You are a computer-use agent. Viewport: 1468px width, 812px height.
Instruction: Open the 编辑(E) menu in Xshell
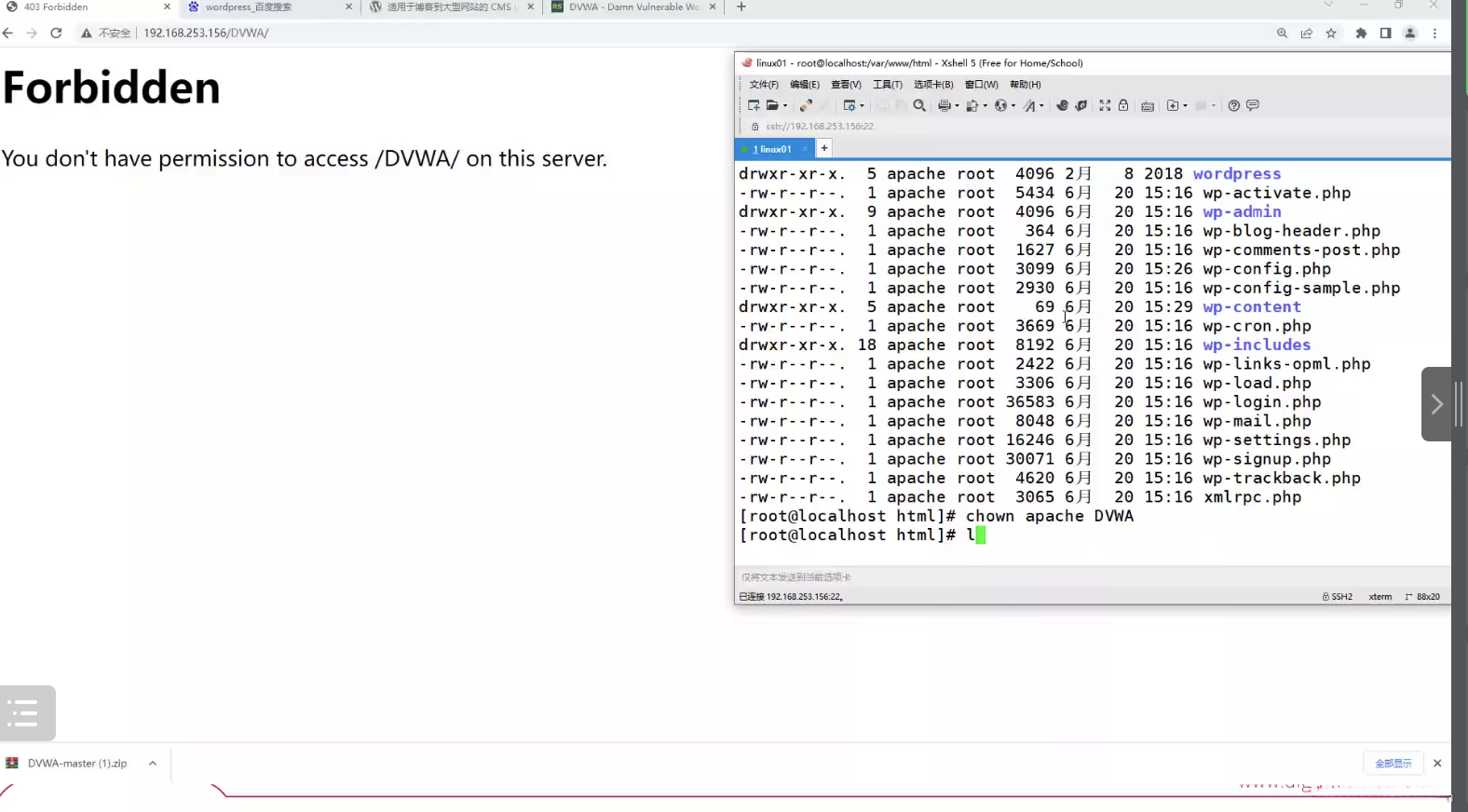click(x=805, y=85)
